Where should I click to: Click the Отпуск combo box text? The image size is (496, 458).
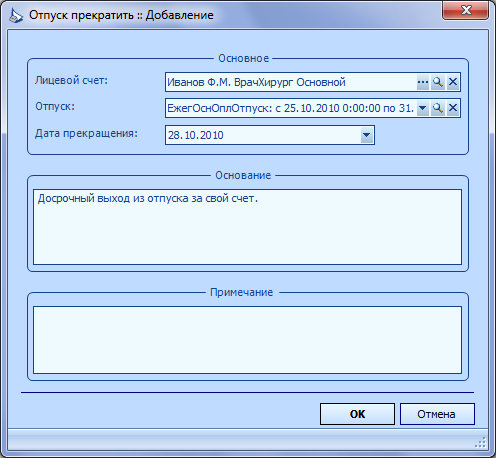(291, 108)
